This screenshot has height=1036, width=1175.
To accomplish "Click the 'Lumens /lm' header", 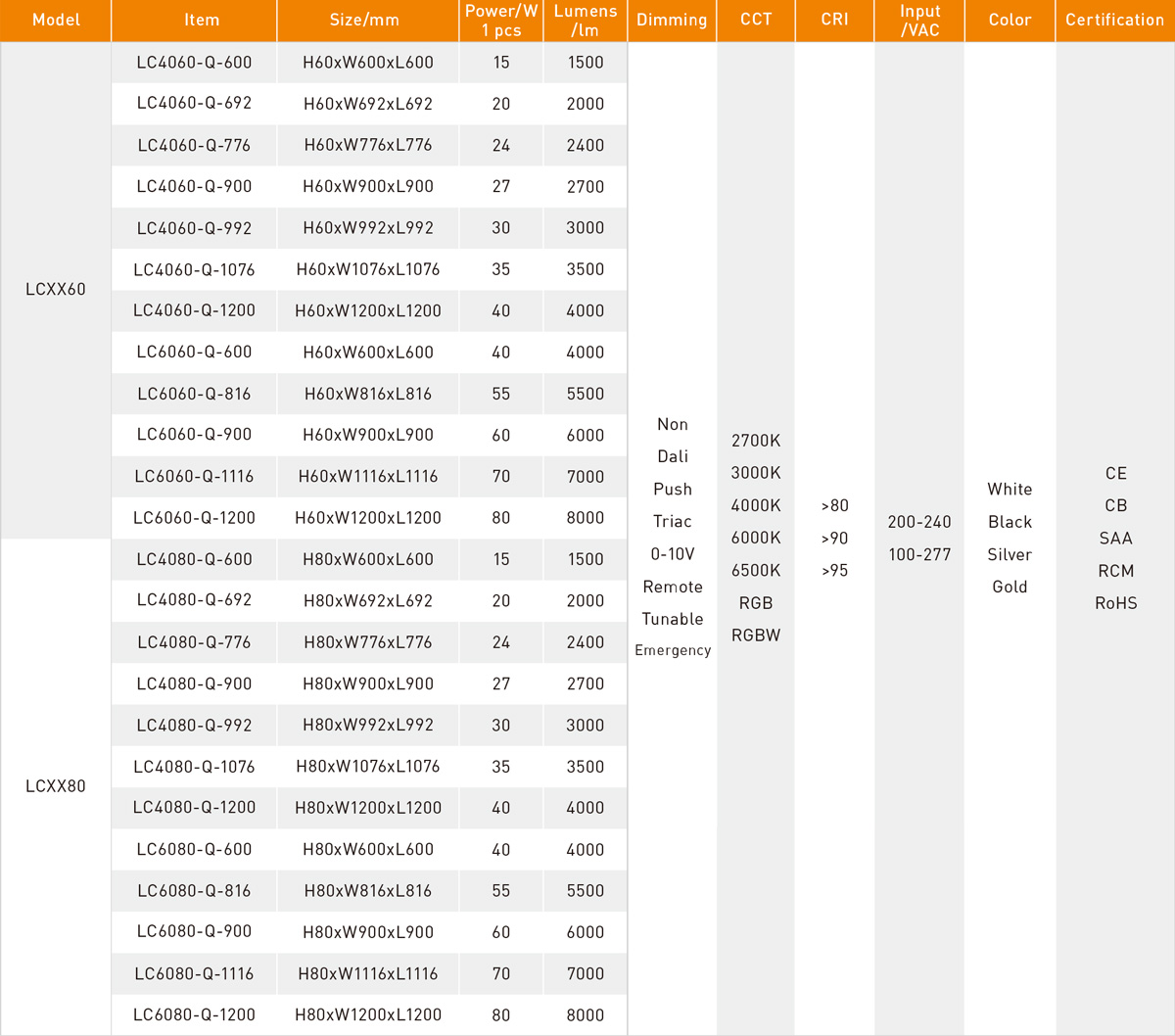I will point(586,21).
